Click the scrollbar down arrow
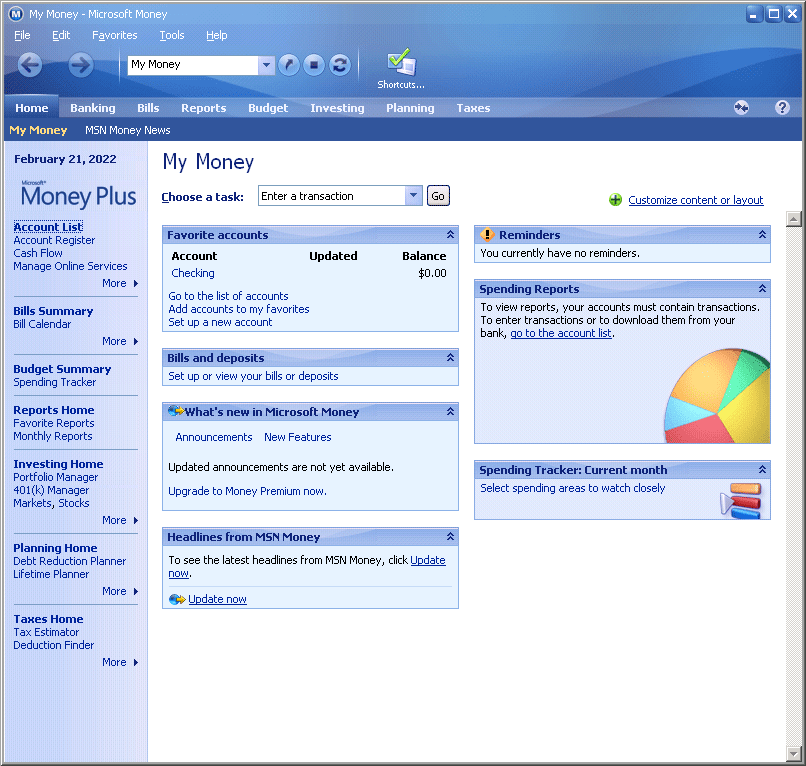 (x=793, y=754)
